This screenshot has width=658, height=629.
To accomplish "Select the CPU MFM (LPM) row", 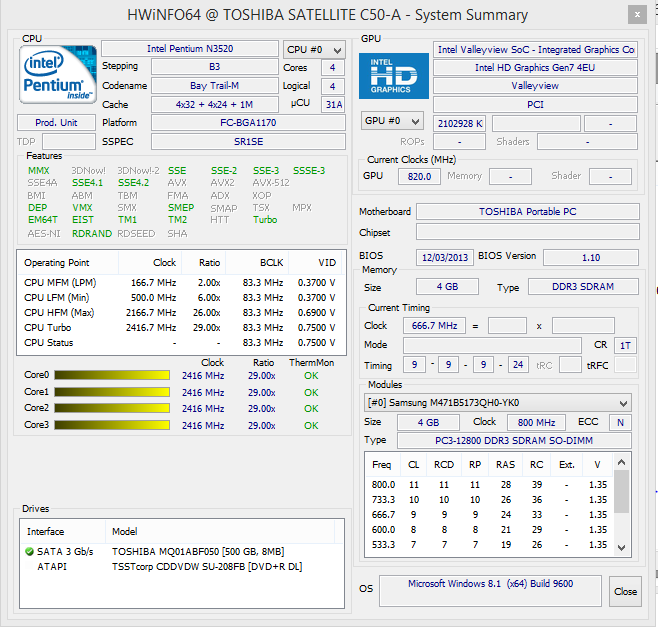I will (181, 283).
